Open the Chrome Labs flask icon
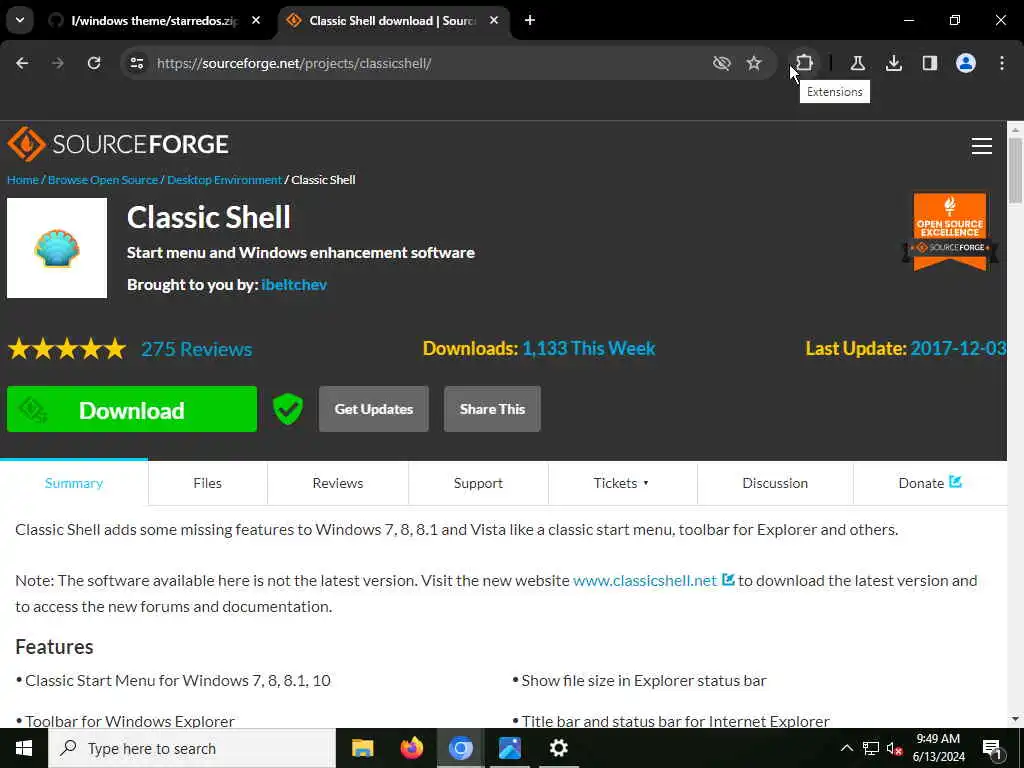Screen dimensions: 1024x768 [857, 63]
